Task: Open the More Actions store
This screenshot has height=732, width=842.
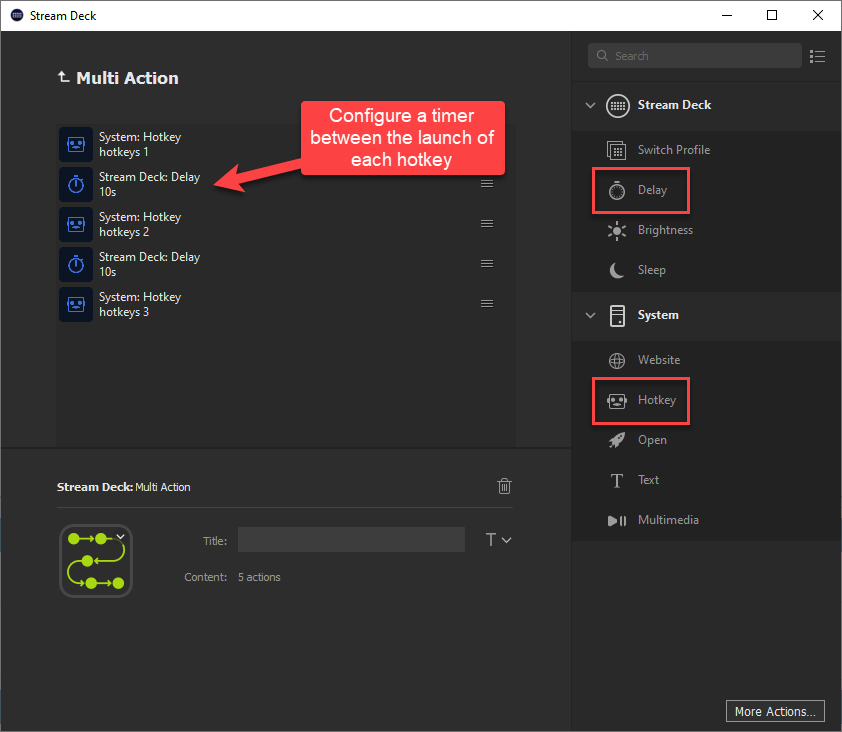Action: [775, 711]
